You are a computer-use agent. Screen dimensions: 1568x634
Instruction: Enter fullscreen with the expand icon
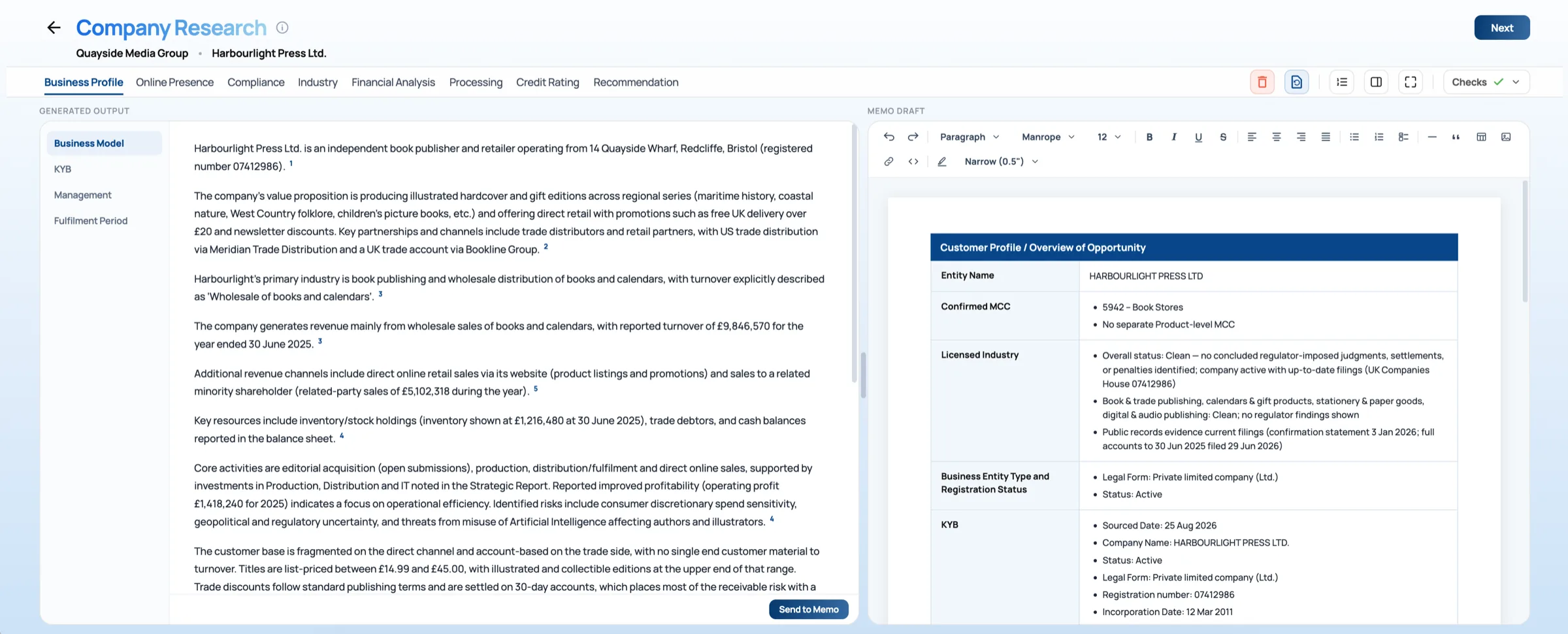1411,82
